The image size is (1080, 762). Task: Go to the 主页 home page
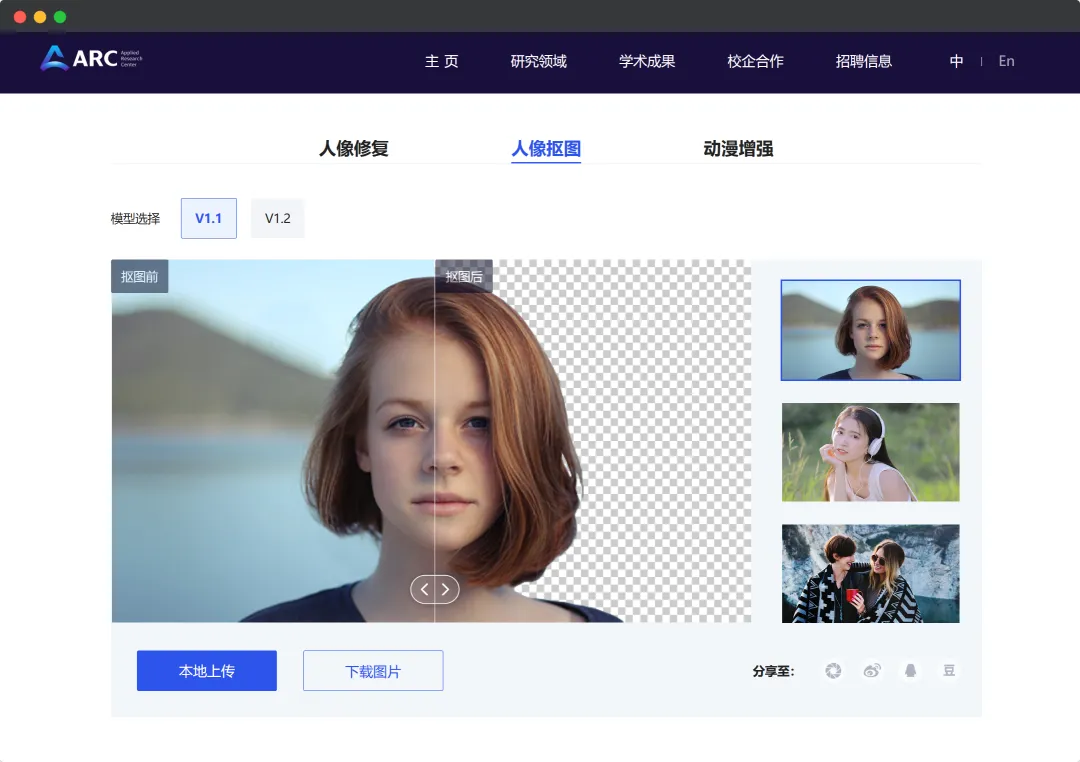(x=441, y=61)
